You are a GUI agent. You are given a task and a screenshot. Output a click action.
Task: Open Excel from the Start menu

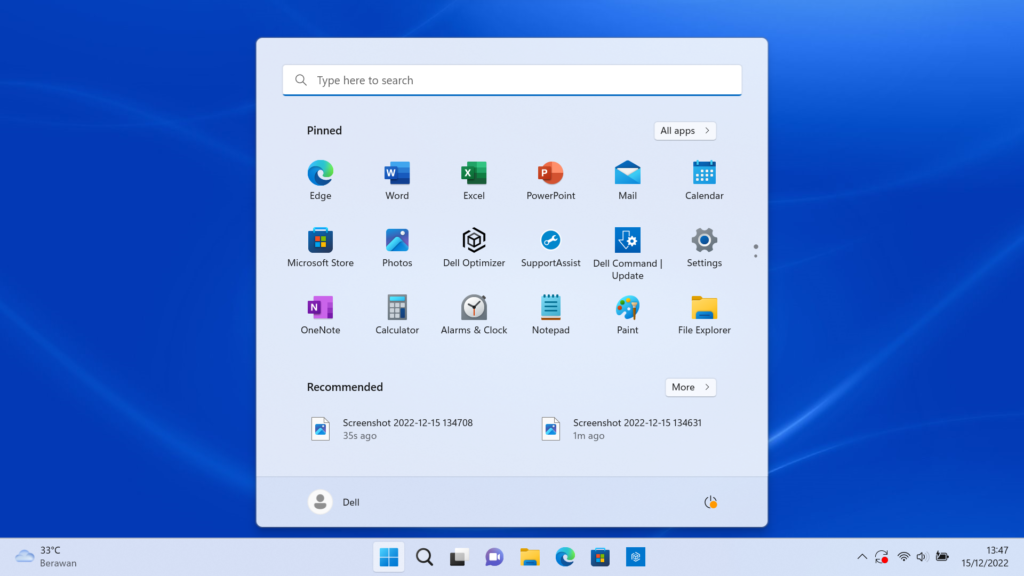click(473, 180)
